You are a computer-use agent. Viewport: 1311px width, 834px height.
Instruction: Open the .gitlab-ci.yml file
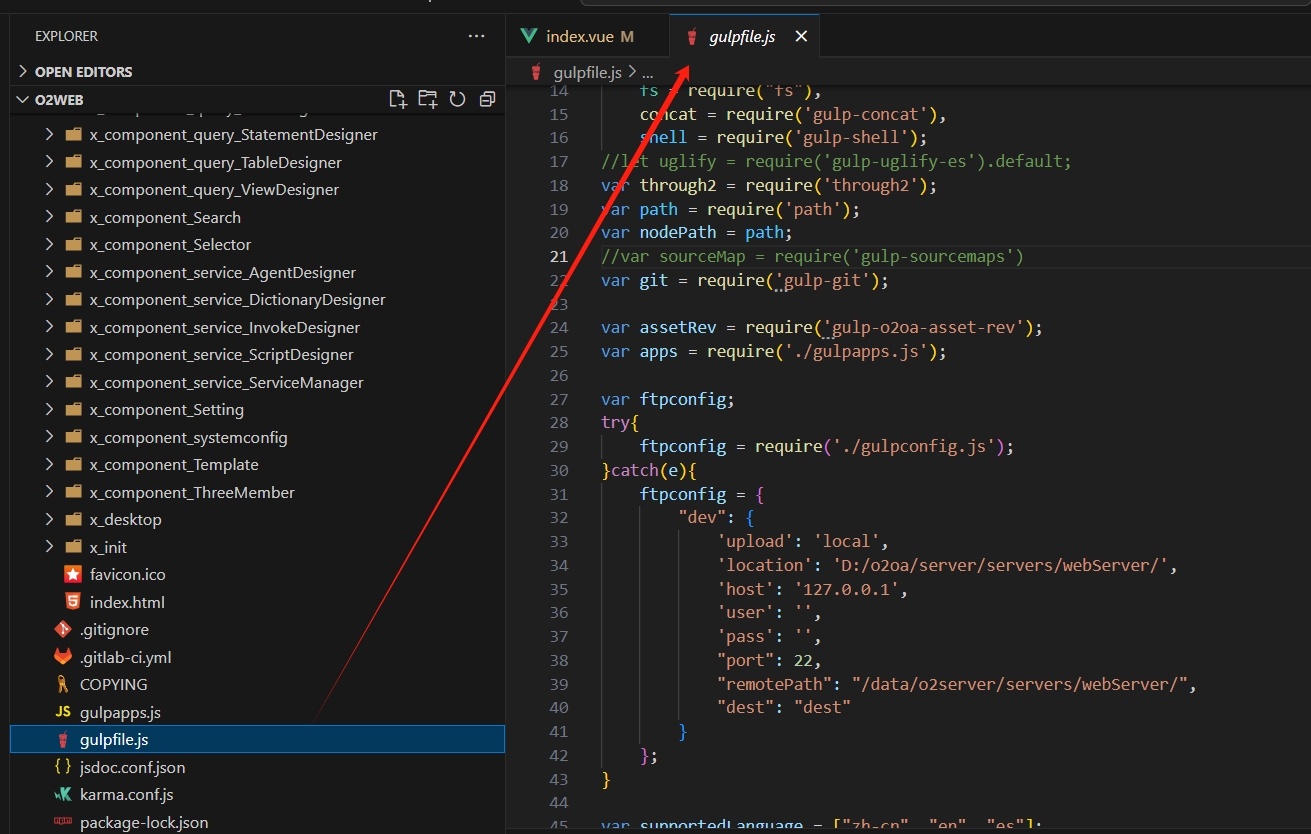[125, 657]
